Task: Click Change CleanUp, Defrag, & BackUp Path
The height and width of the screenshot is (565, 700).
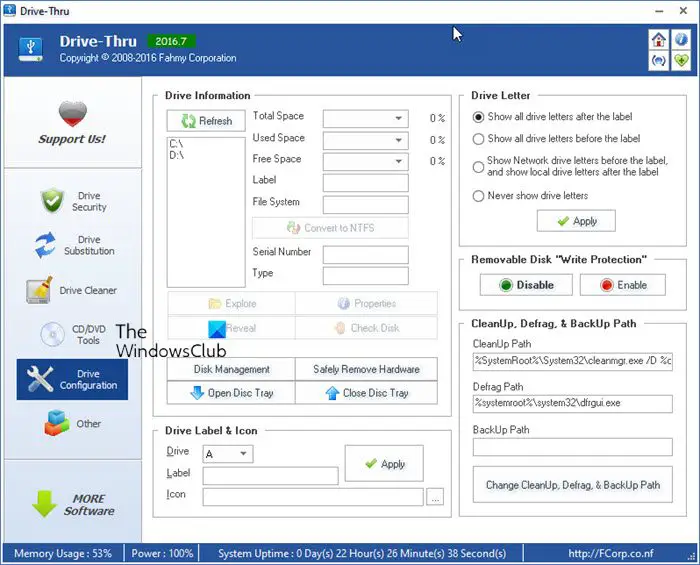Action: click(573, 485)
